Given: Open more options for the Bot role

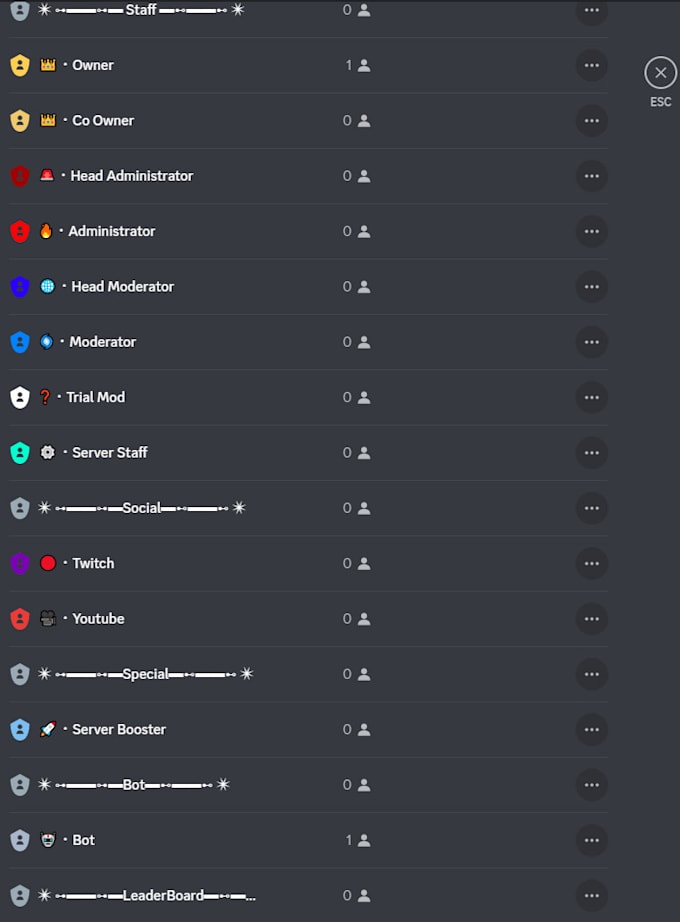Looking at the screenshot, I should 591,840.
